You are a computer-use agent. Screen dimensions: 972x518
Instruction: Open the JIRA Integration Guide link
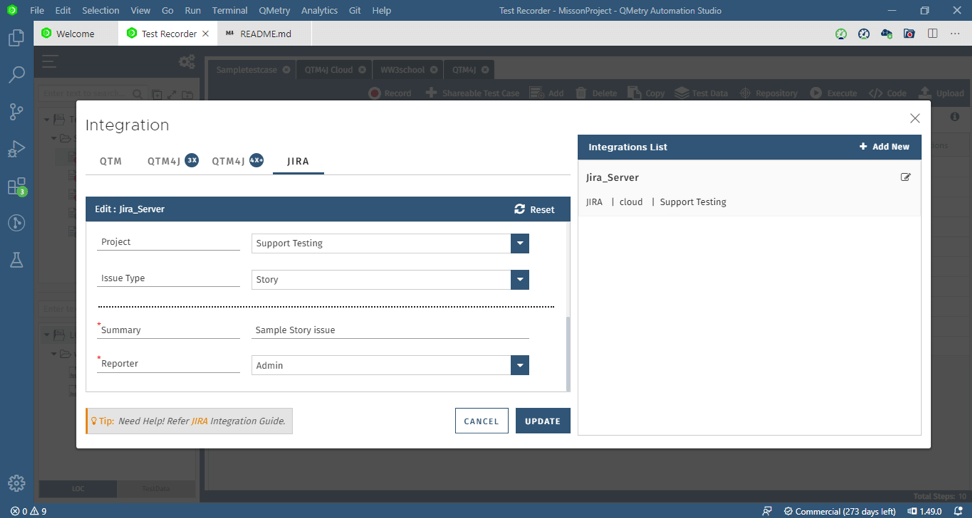pyautogui.click(x=200, y=421)
